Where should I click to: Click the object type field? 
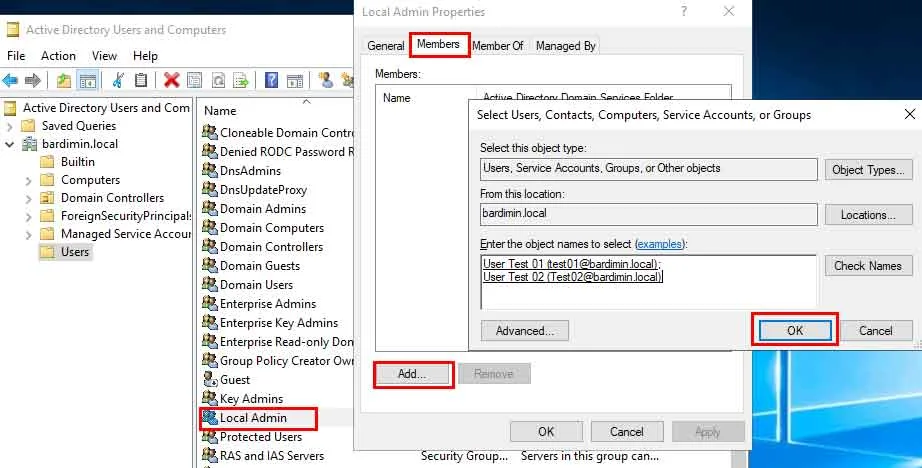(649, 169)
